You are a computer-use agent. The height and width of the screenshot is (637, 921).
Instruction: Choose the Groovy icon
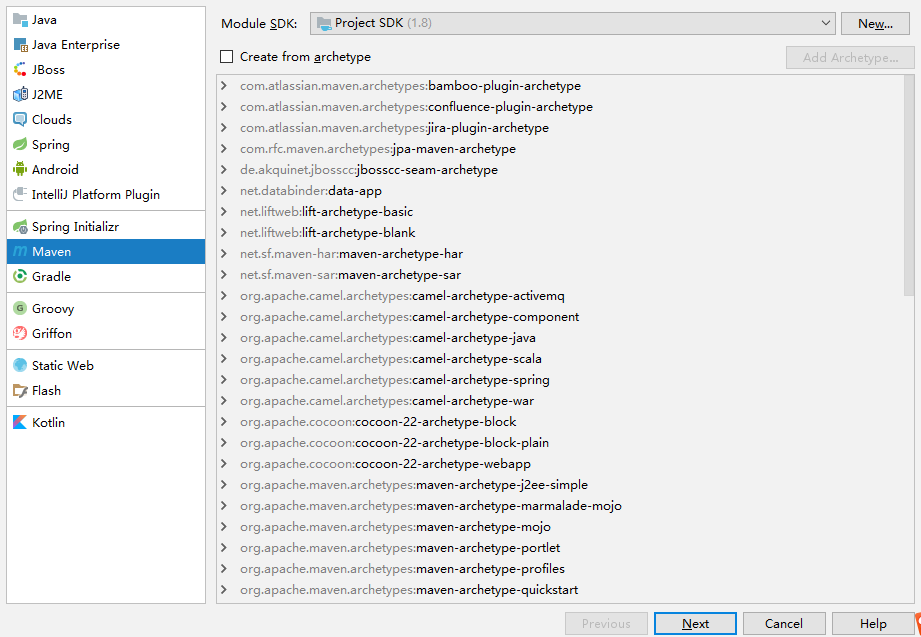20,309
